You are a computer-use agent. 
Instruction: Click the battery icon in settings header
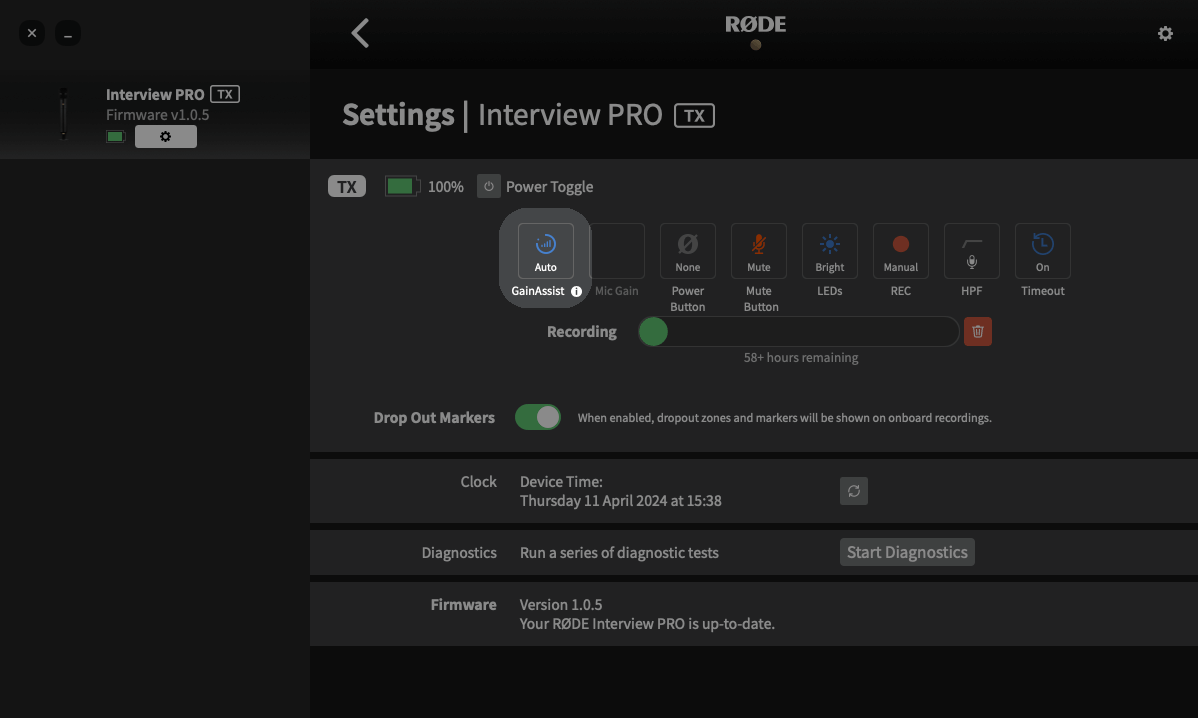402,186
